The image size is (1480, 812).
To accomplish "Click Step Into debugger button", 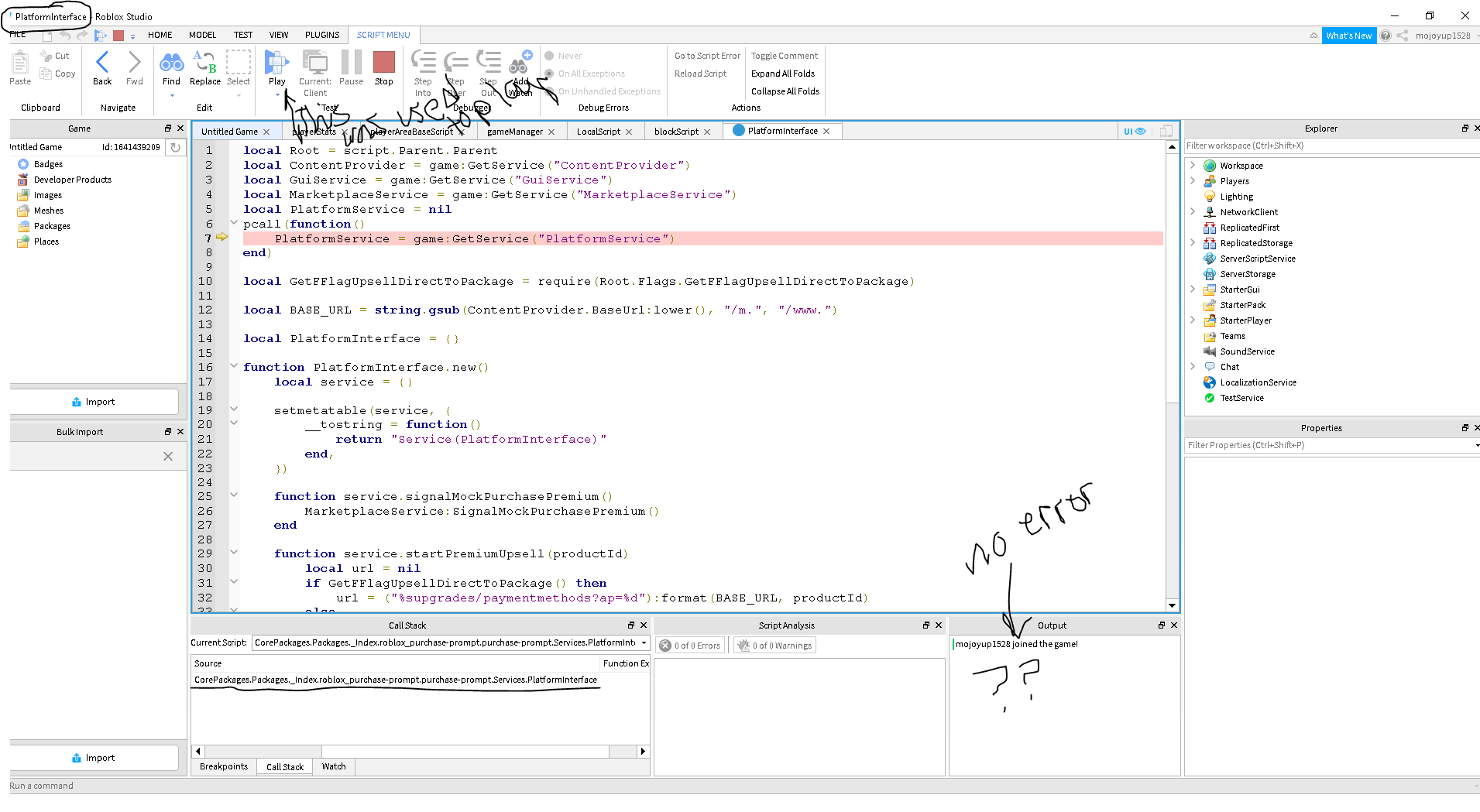I will tap(423, 74).
